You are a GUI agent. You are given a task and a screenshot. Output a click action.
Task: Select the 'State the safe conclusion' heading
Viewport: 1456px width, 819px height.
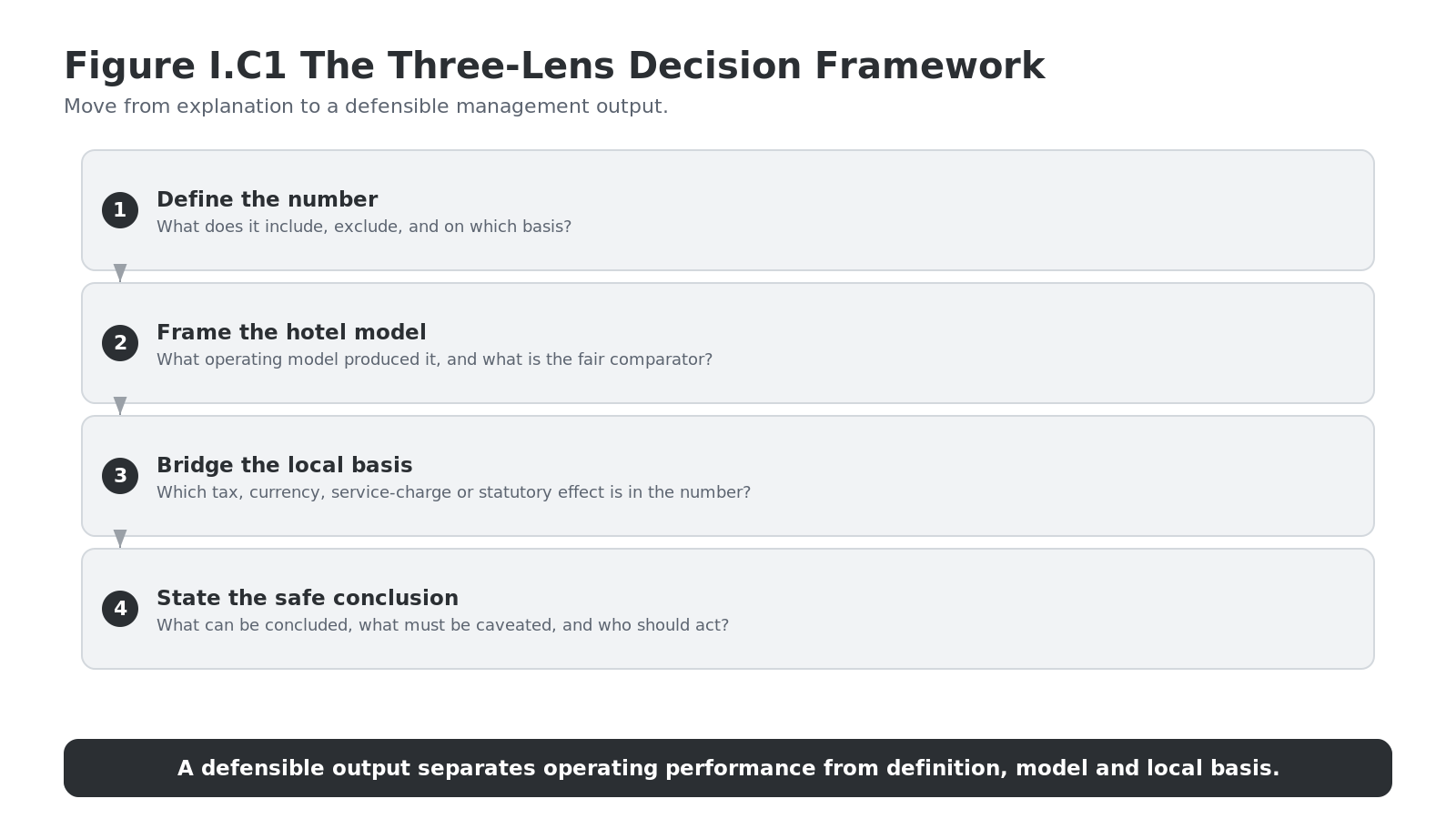pos(308,598)
